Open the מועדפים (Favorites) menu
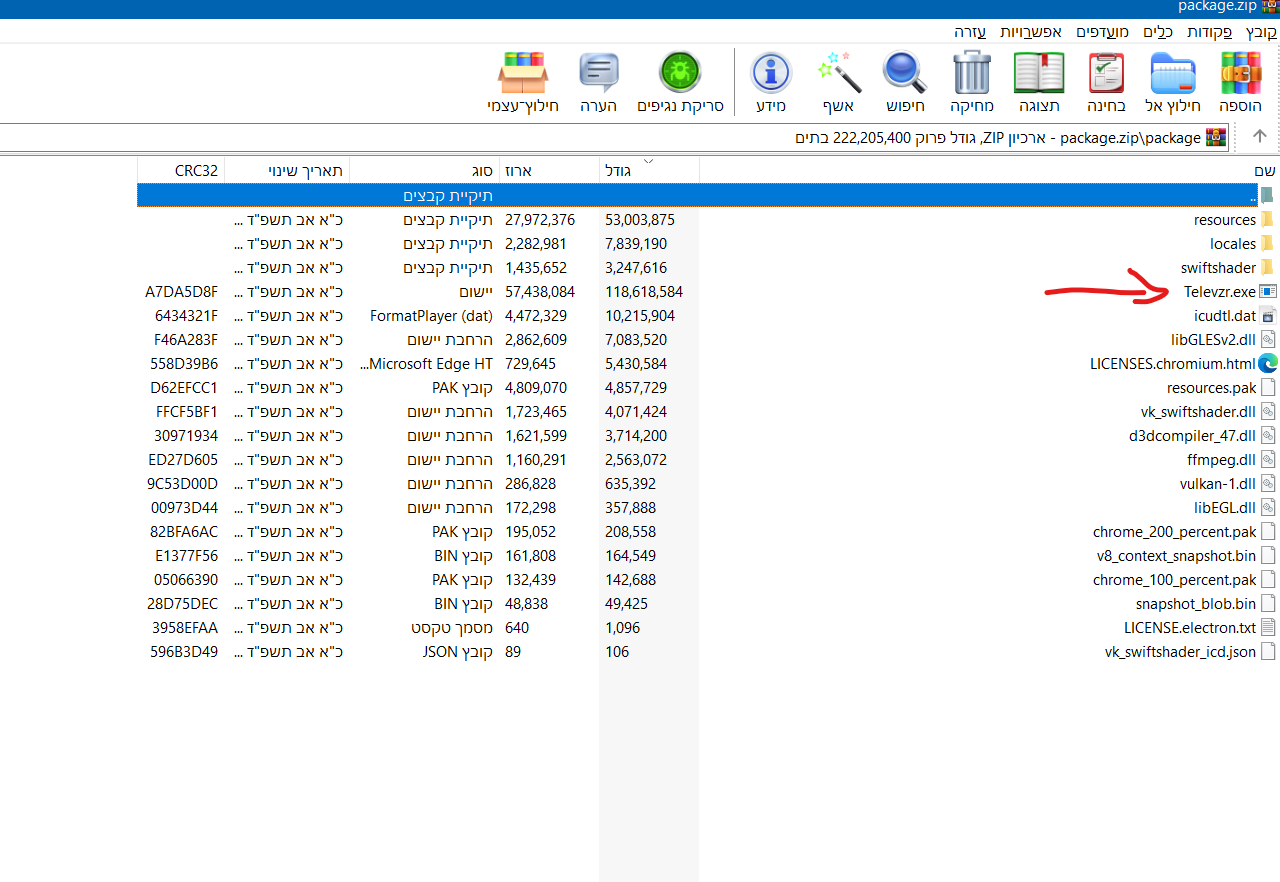The height and width of the screenshot is (882, 1280). click(1102, 32)
